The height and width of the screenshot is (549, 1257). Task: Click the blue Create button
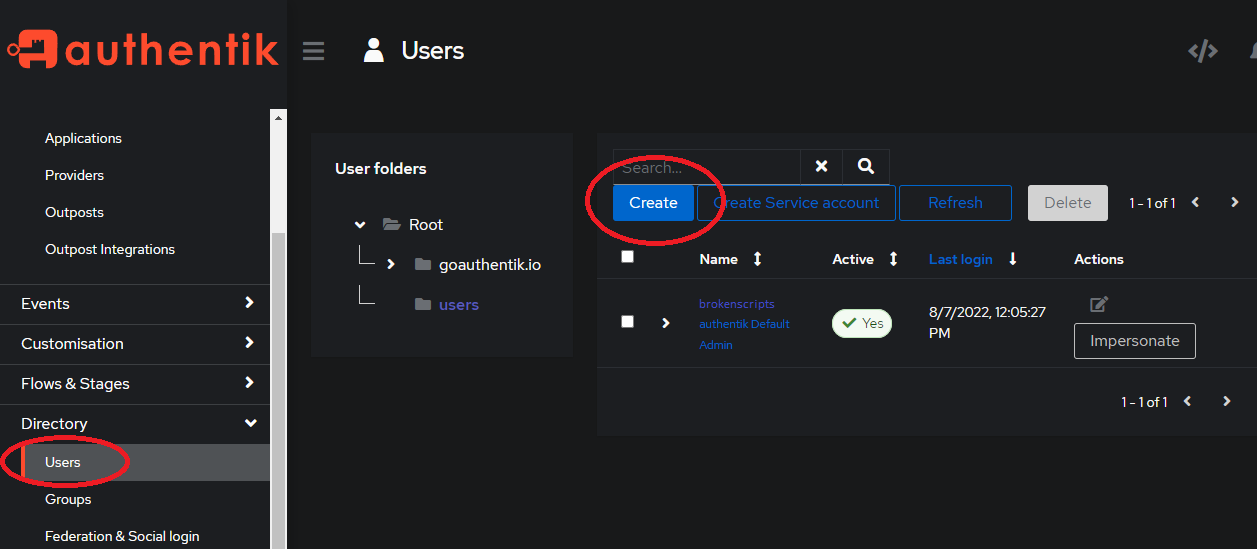653,202
